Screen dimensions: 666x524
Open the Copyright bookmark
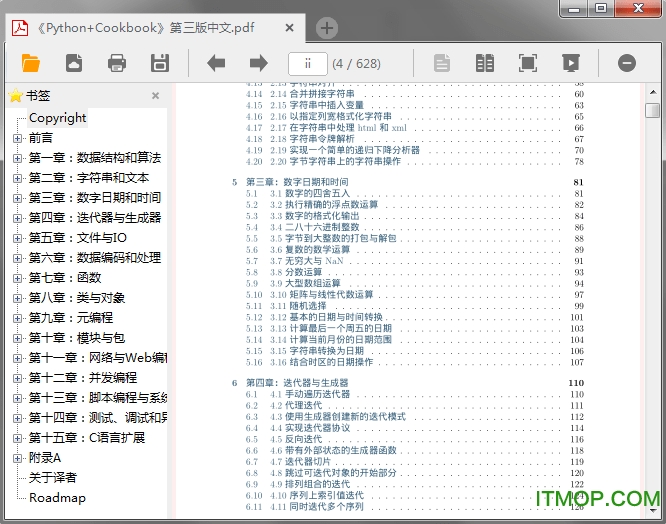pyautogui.click(x=58, y=118)
